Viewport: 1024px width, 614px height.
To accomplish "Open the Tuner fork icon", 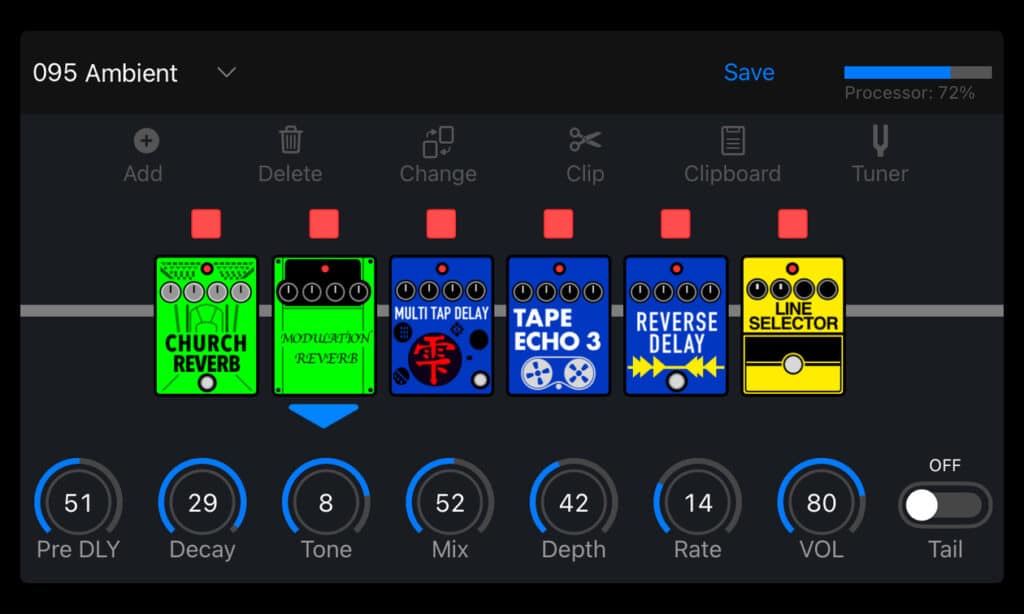I will (x=880, y=140).
